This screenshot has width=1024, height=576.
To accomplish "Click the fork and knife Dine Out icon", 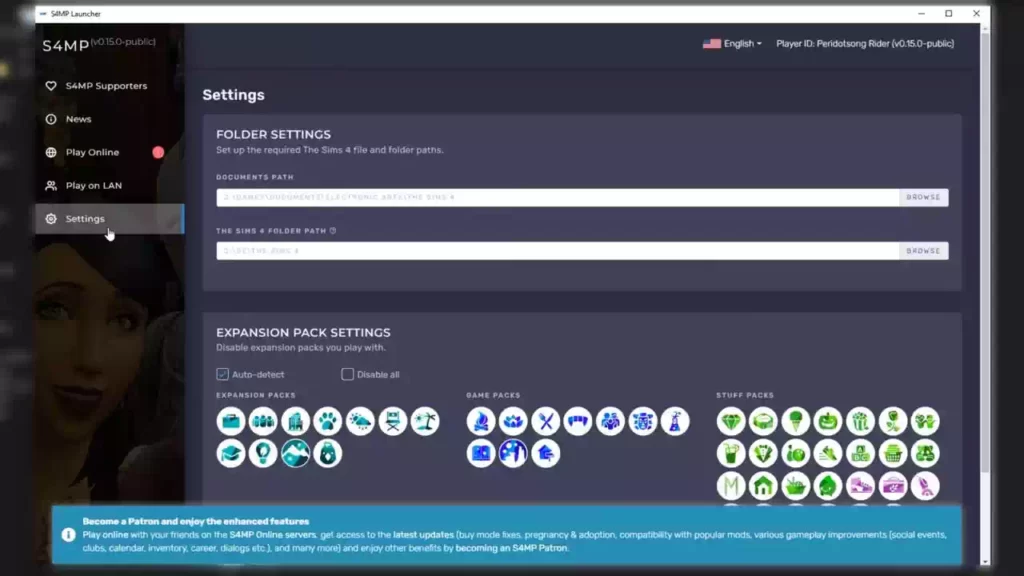I will (x=545, y=421).
